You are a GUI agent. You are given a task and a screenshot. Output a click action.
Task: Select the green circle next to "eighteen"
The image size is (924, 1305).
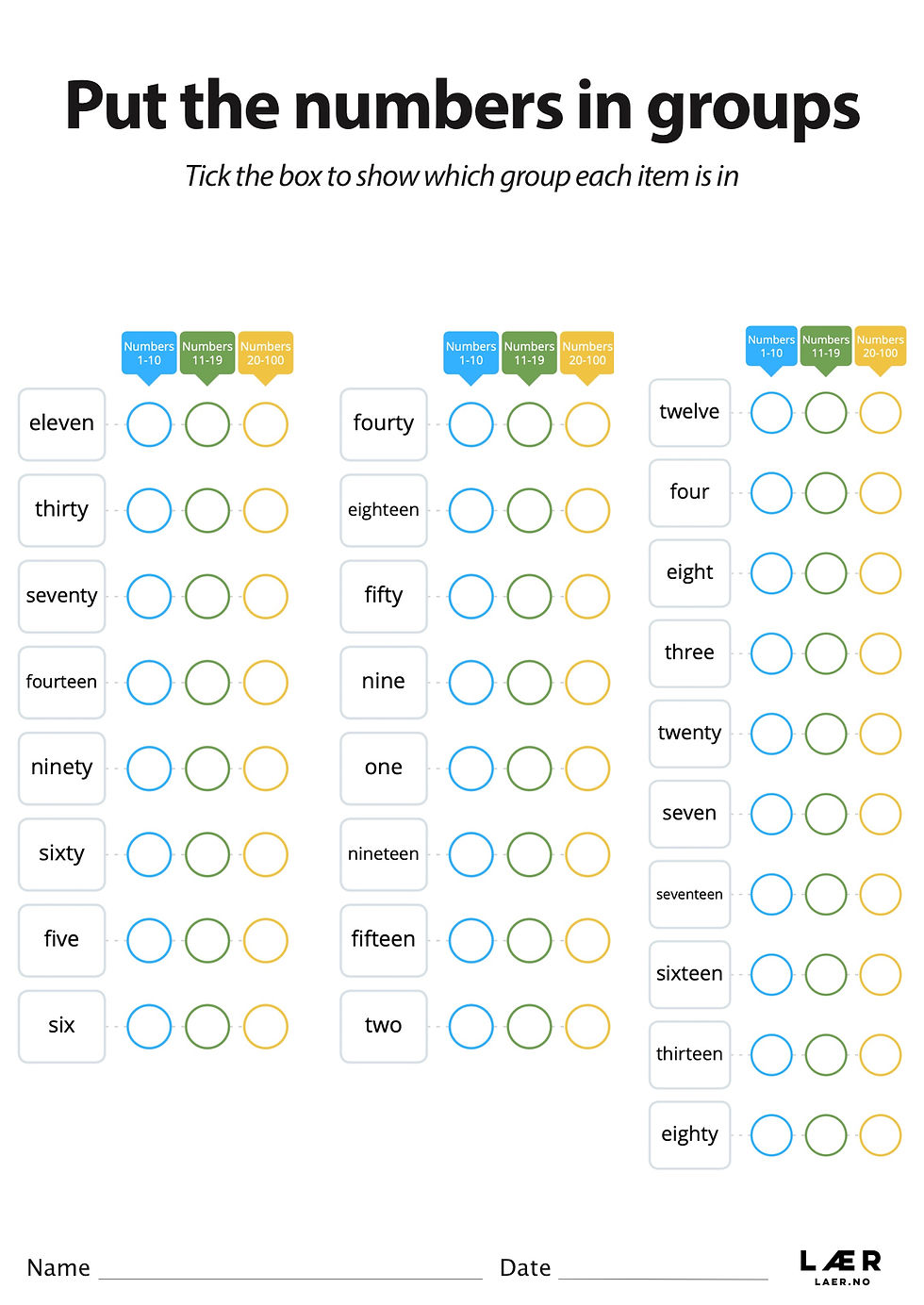529,510
